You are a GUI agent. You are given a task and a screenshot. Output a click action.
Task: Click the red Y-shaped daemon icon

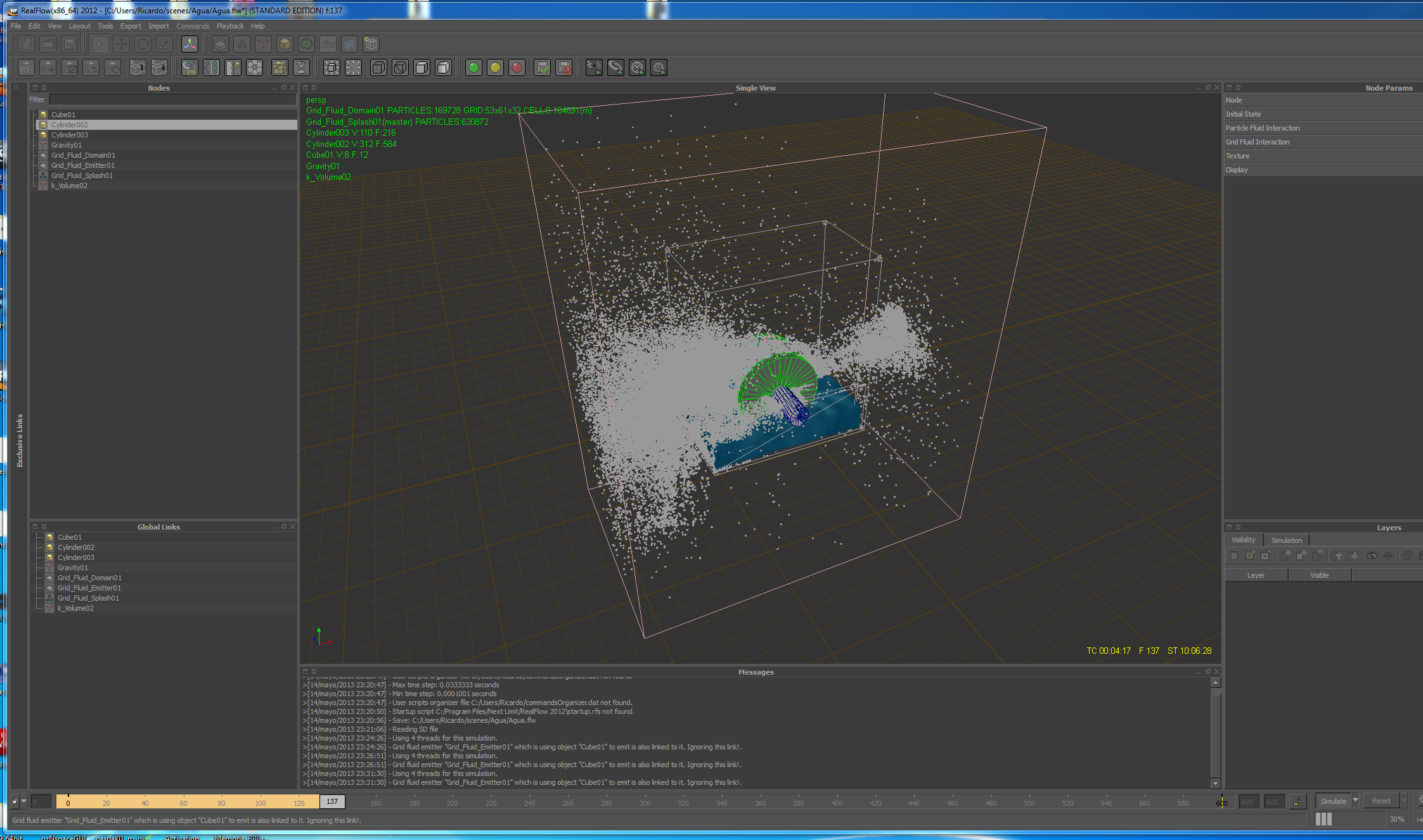click(263, 44)
